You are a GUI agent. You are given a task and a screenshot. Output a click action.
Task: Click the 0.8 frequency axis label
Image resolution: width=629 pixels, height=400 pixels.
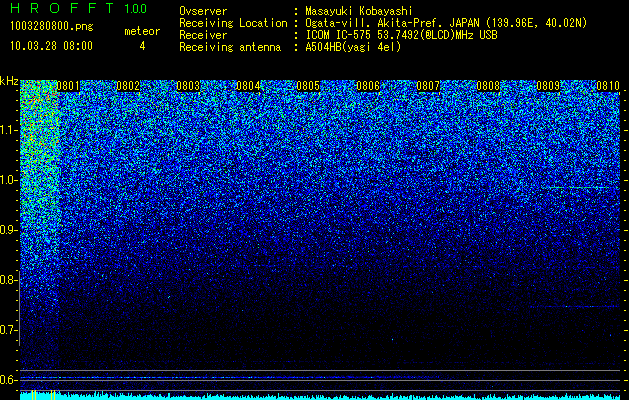coord(8,280)
